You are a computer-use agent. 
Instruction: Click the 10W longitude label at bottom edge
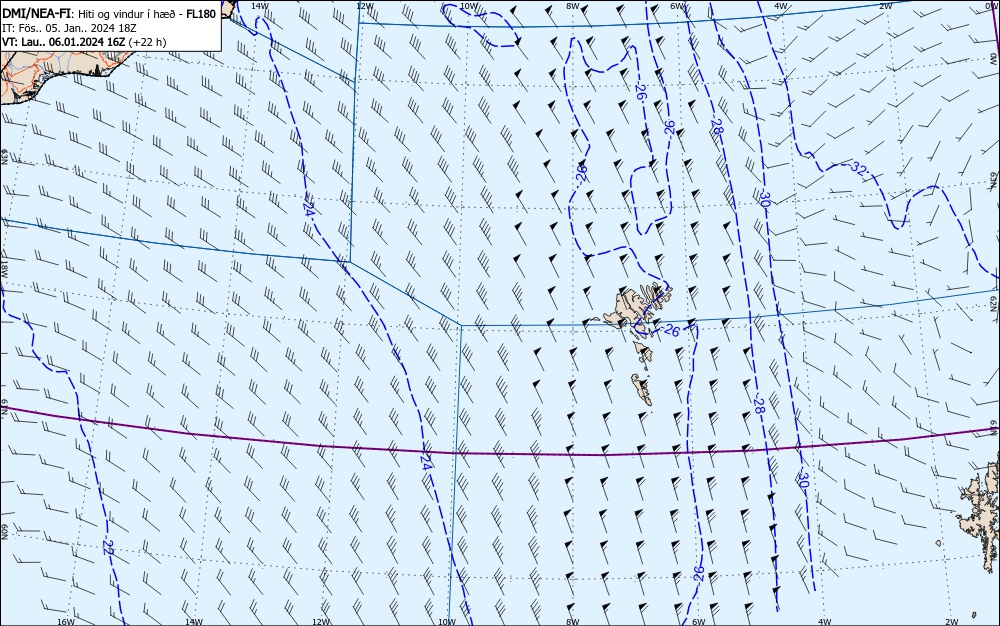(447, 622)
